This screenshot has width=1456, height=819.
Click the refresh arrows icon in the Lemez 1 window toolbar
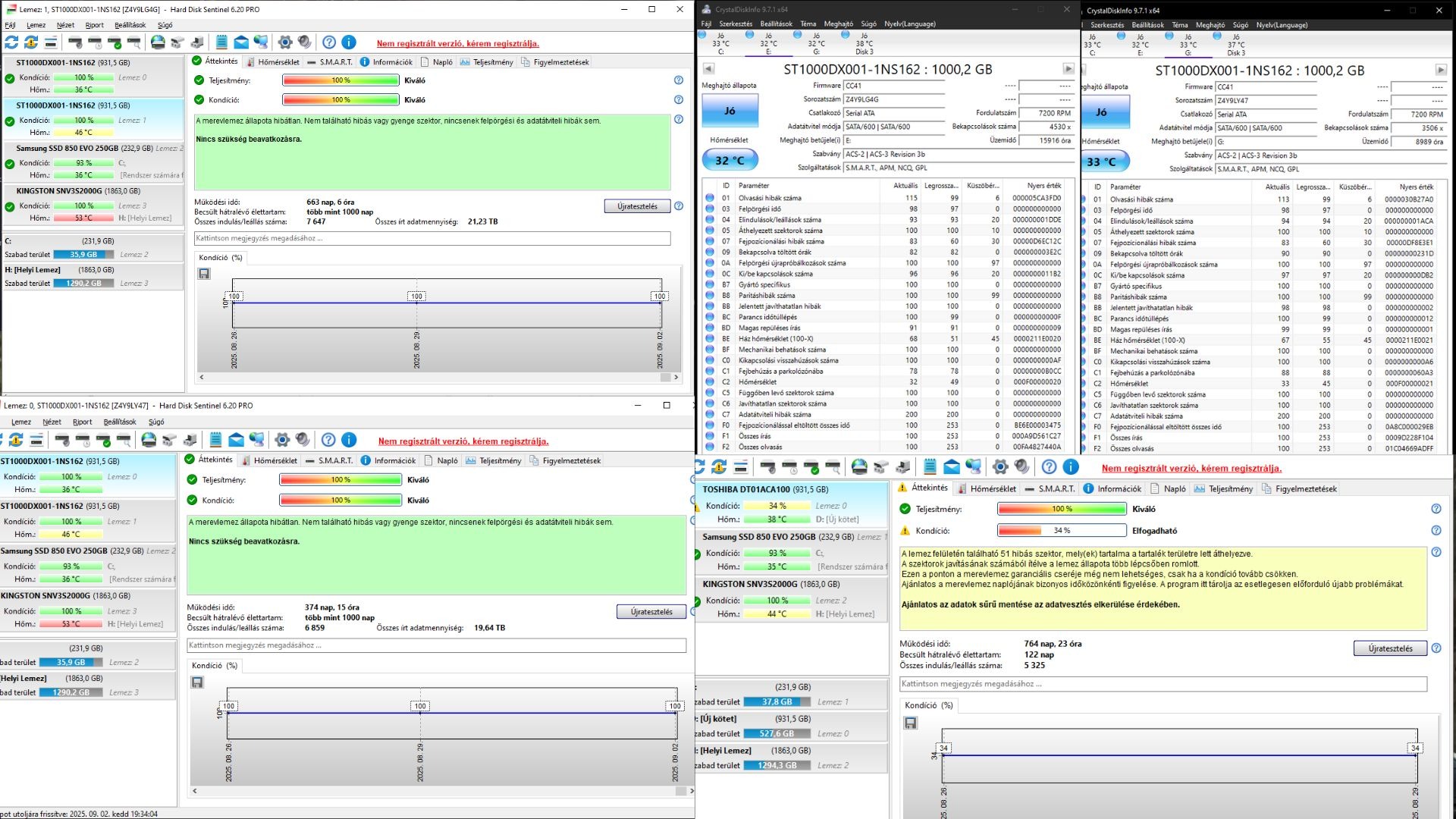click(11, 42)
